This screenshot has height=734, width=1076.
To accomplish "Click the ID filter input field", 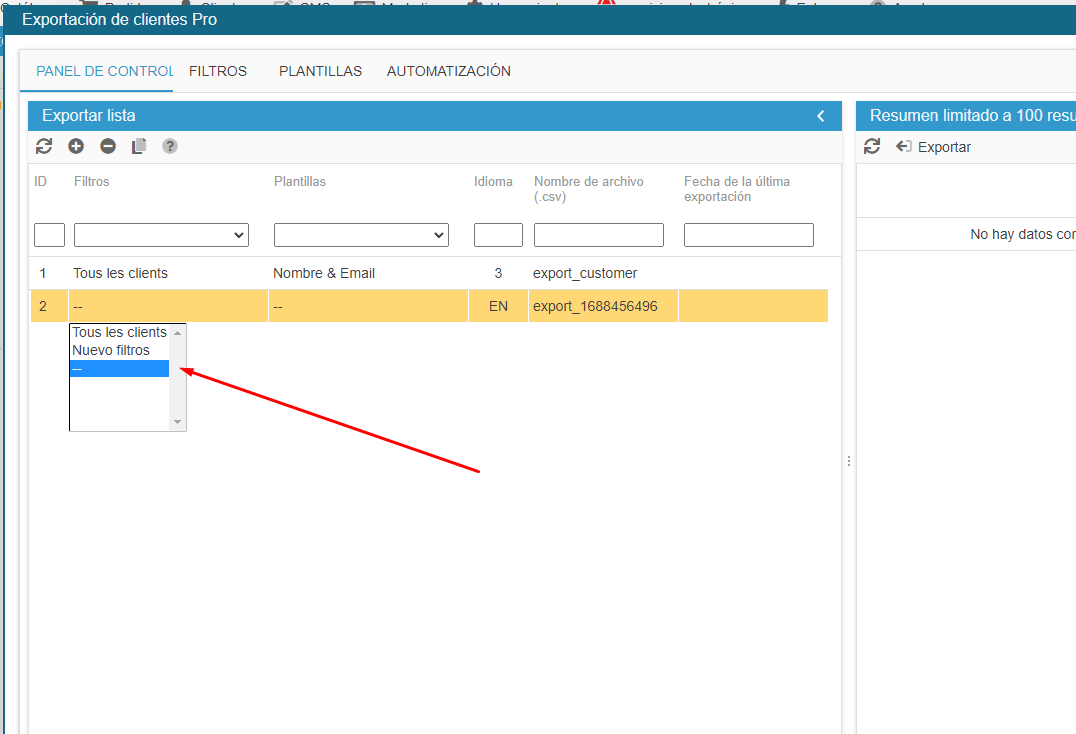I will click(49, 235).
